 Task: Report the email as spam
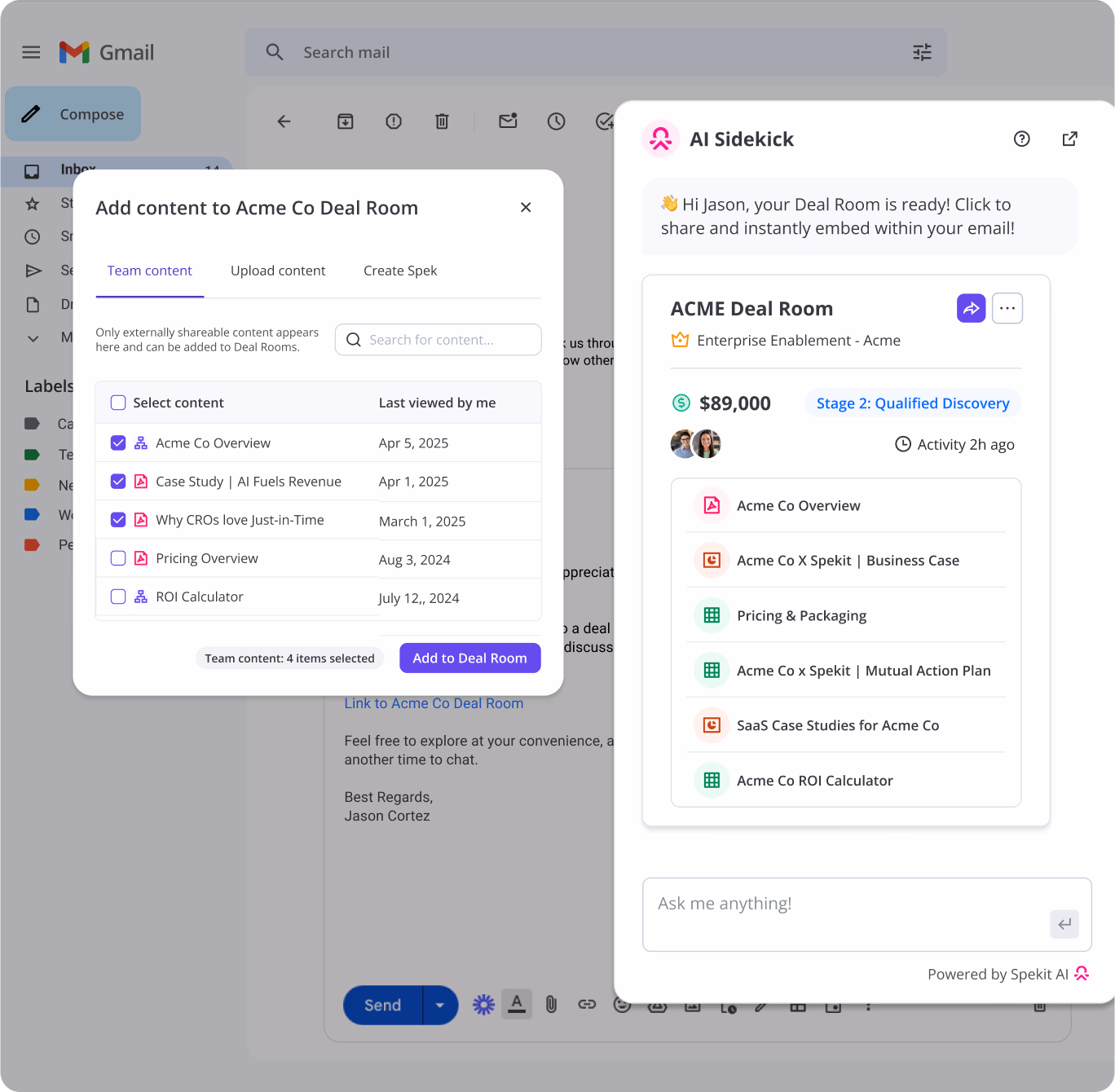tap(394, 121)
